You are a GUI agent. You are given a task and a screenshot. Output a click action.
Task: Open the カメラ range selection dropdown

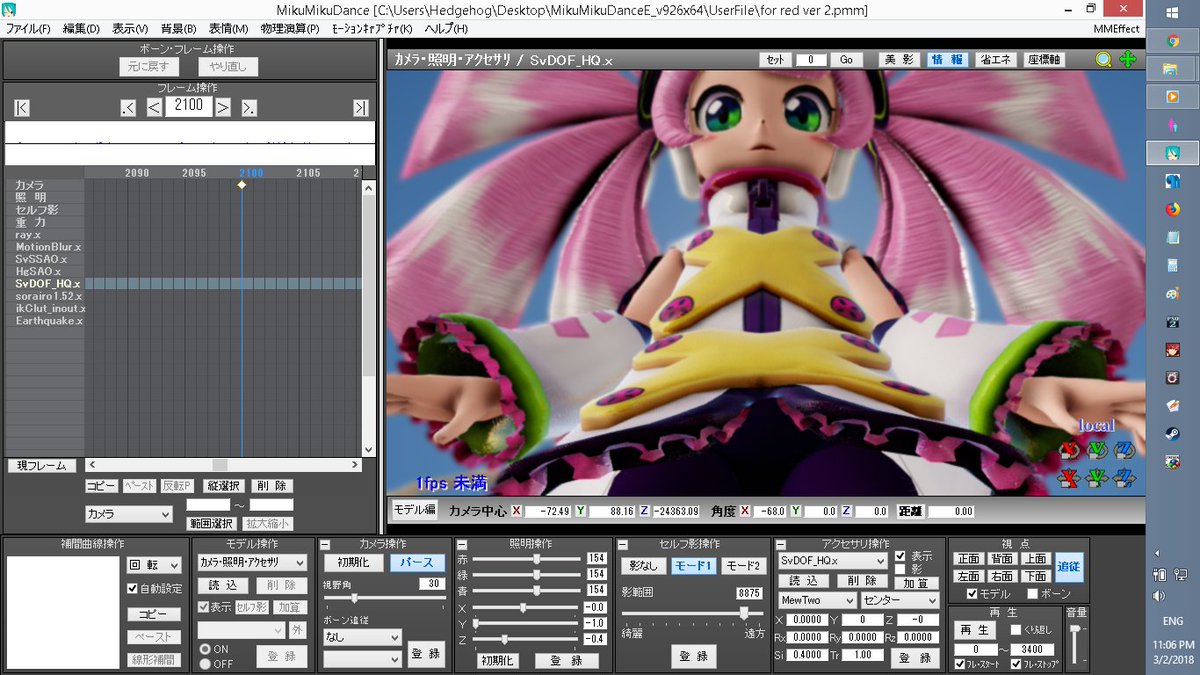(129, 514)
